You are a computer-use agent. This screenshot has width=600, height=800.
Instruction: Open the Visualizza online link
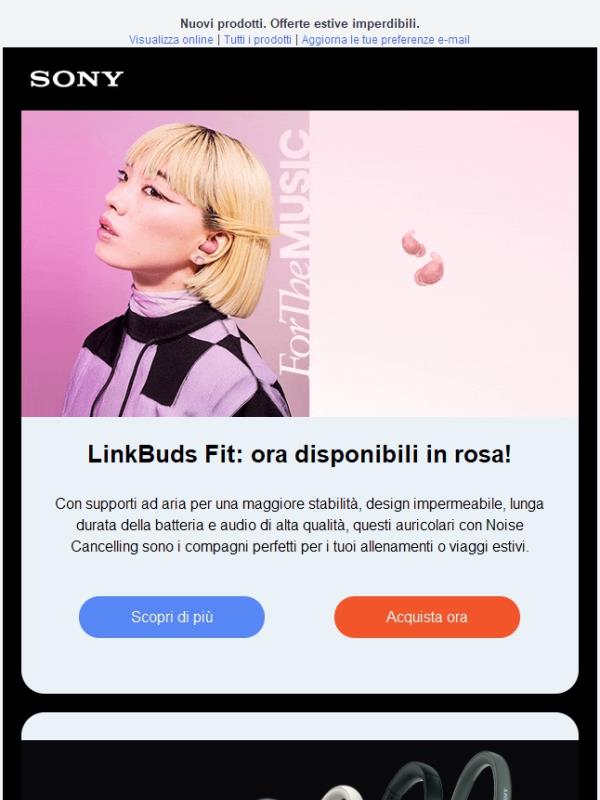coord(171,40)
